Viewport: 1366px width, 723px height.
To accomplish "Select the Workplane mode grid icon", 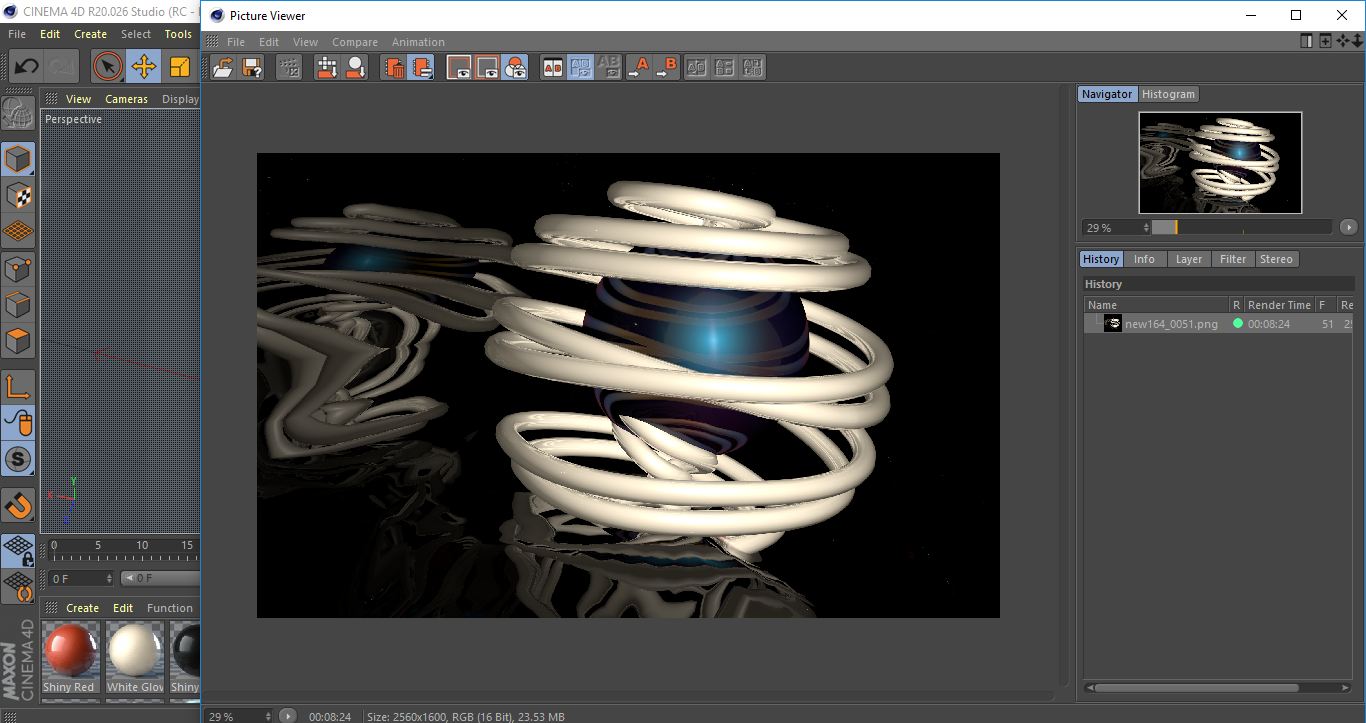I will [18, 231].
